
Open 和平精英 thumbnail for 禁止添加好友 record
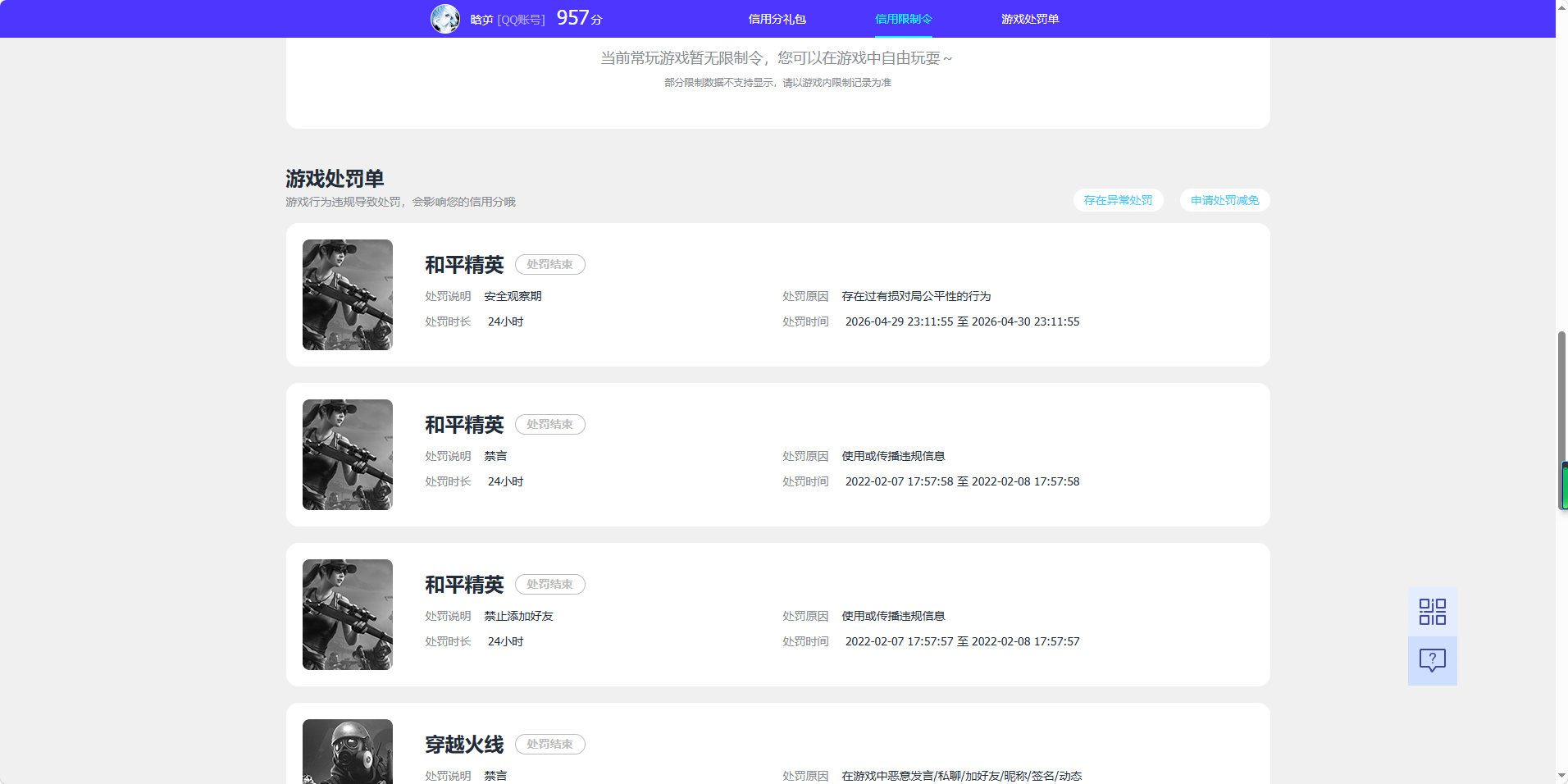pos(348,614)
